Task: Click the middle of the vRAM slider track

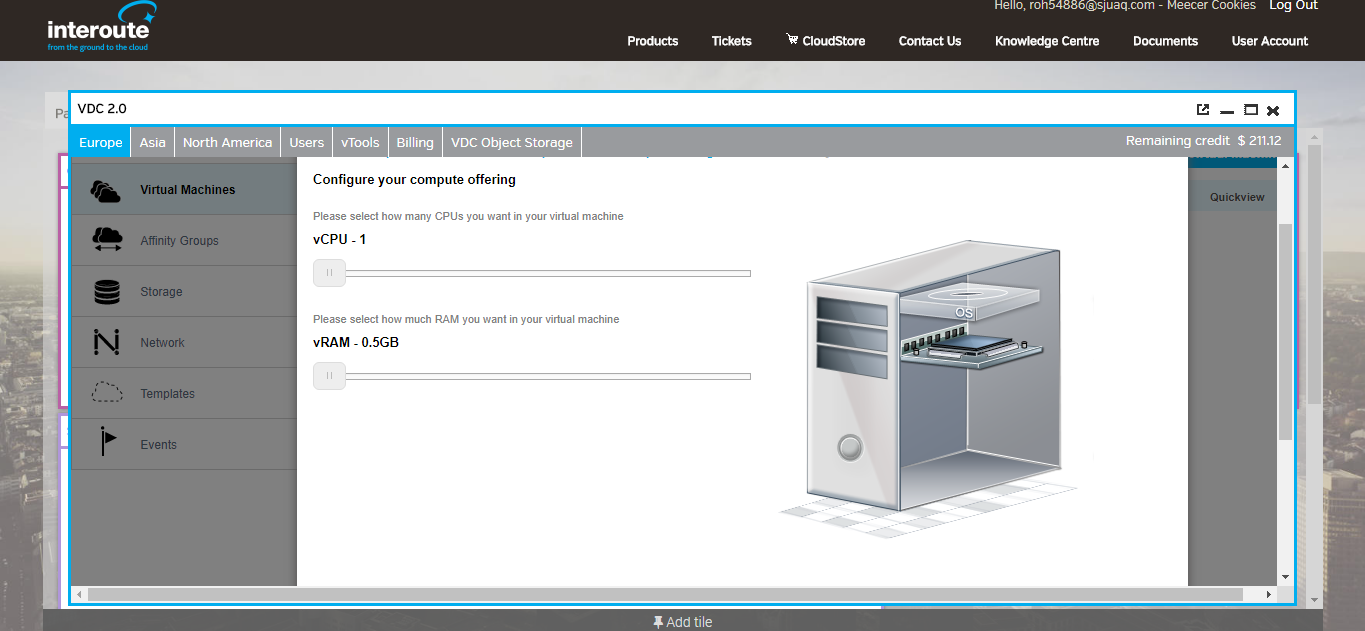Action: [532, 376]
